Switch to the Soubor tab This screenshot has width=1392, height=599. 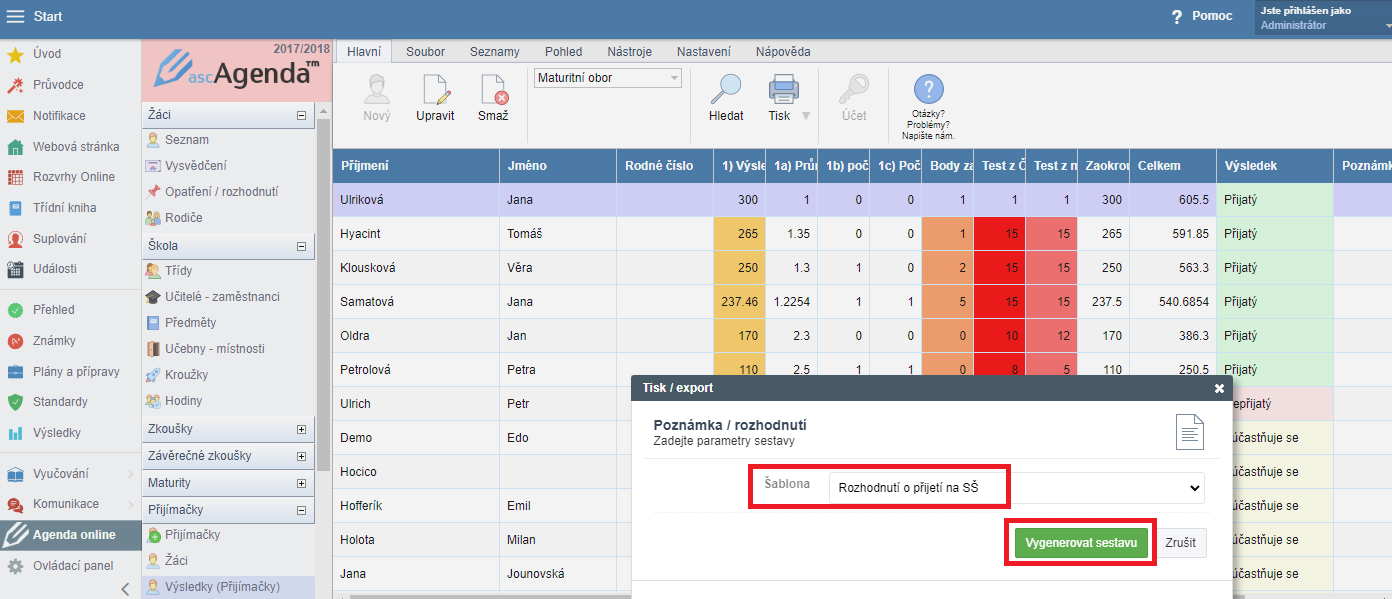coord(425,52)
